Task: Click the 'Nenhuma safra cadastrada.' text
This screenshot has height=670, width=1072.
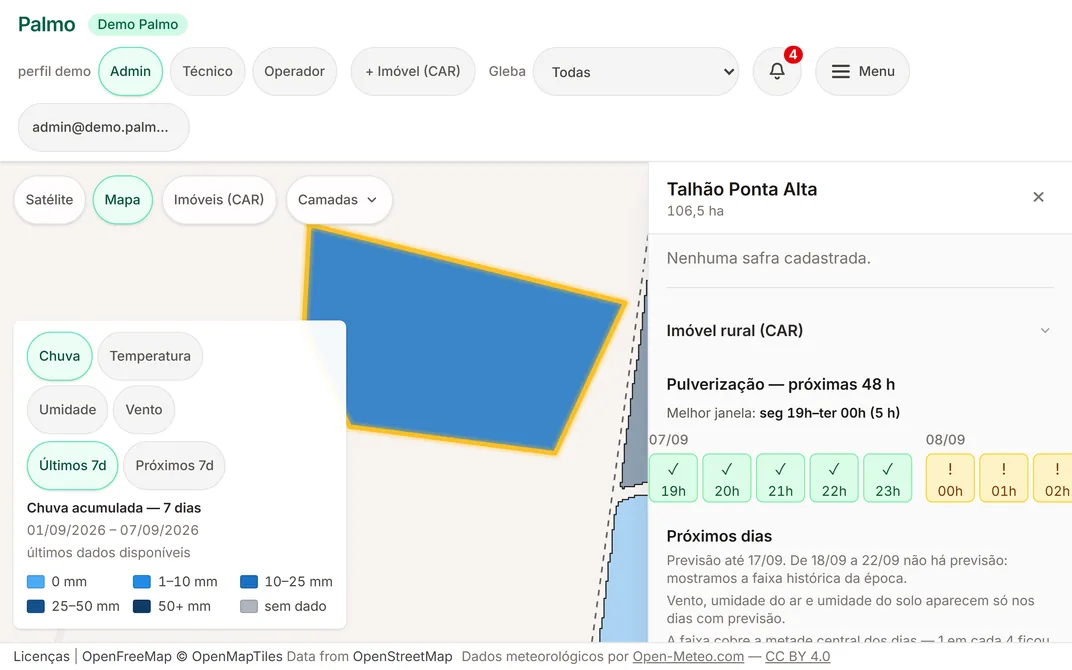Action: pyautogui.click(x=768, y=258)
